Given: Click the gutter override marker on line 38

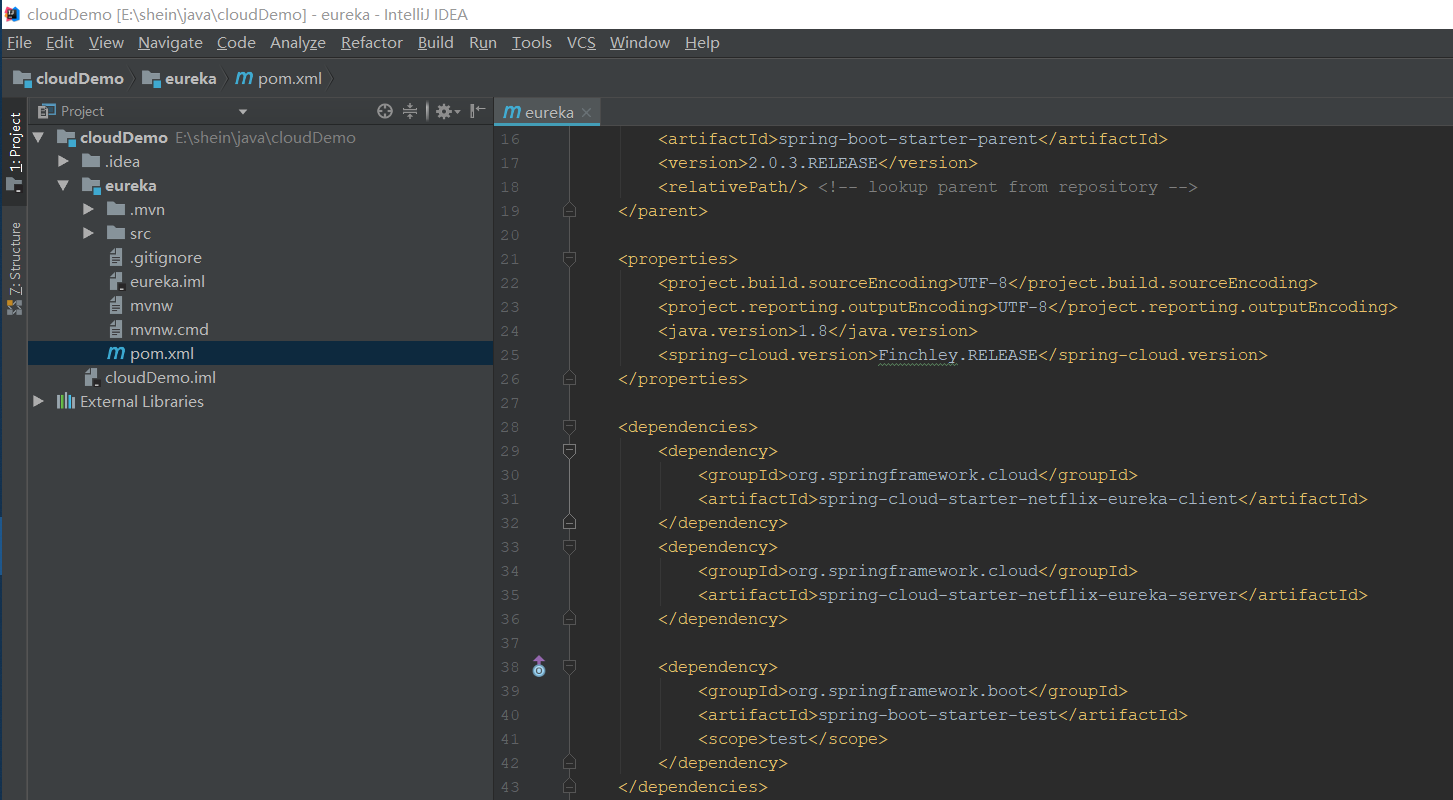Looking at the screenshot, I should coord(539,666).
